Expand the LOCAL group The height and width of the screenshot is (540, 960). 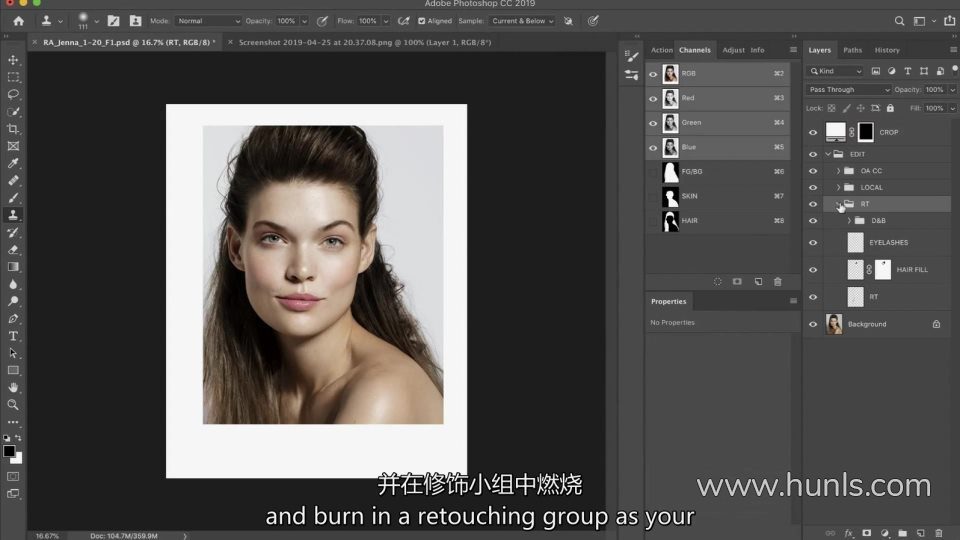point(838,187)
